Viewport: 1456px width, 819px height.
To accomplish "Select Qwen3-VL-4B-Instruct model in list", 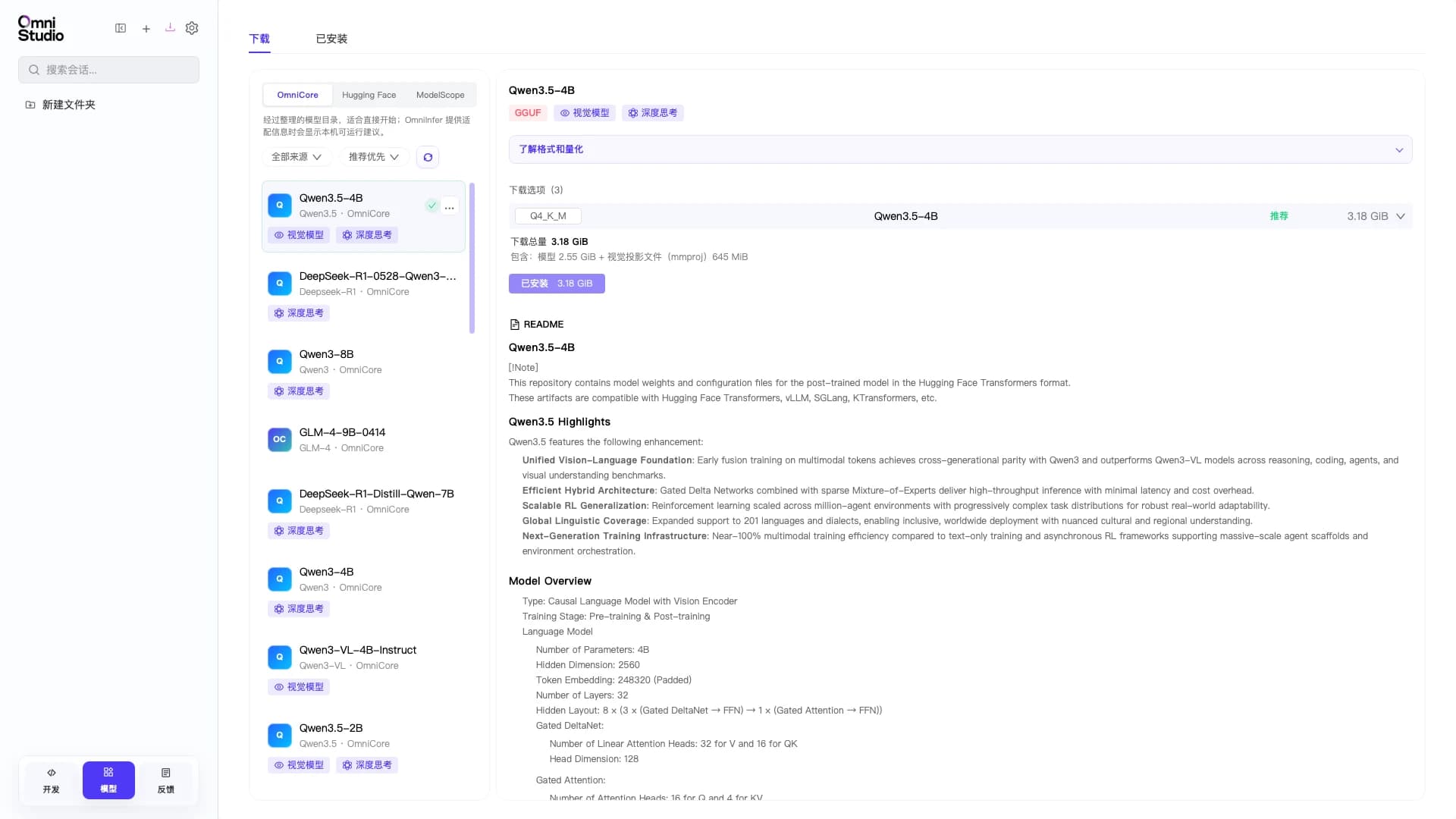I will [364, 668].
